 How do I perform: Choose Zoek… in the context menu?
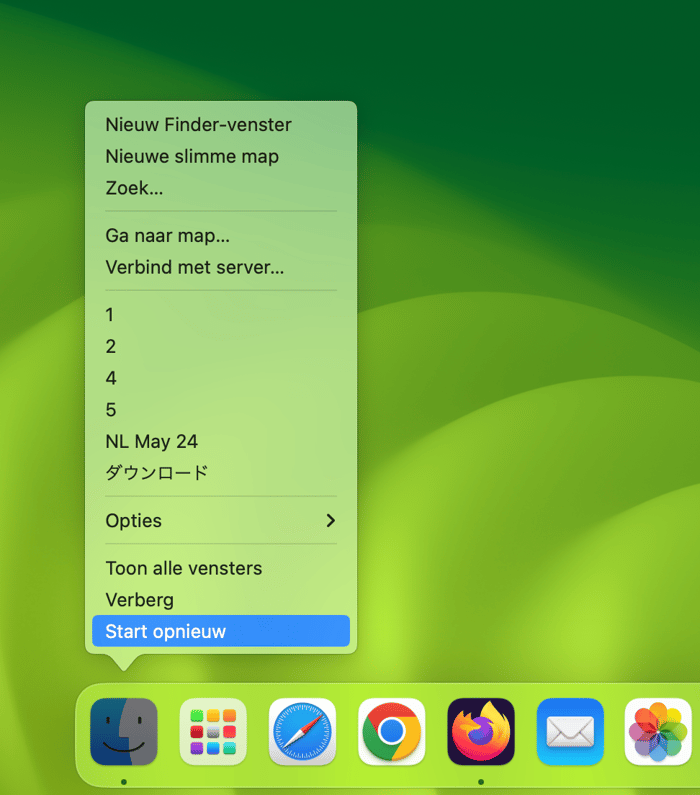pyautogui.click(x=221, y=188)
